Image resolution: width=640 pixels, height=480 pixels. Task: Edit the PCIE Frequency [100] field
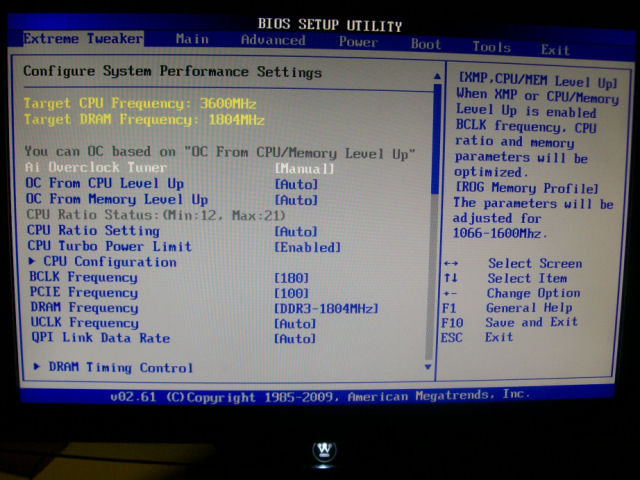tap(291, 293)
